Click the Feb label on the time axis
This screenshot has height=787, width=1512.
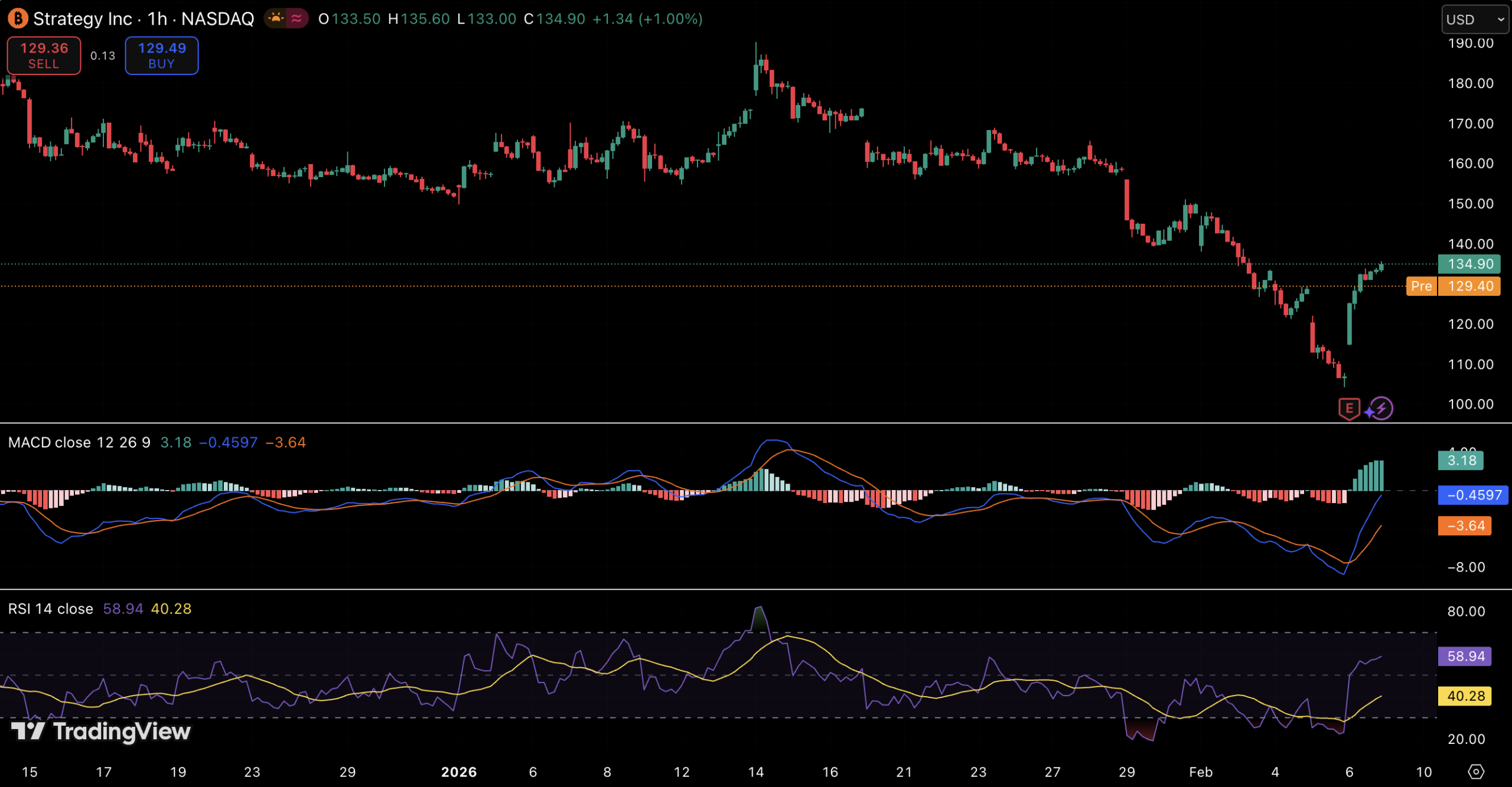click(x=1200, y=772)
